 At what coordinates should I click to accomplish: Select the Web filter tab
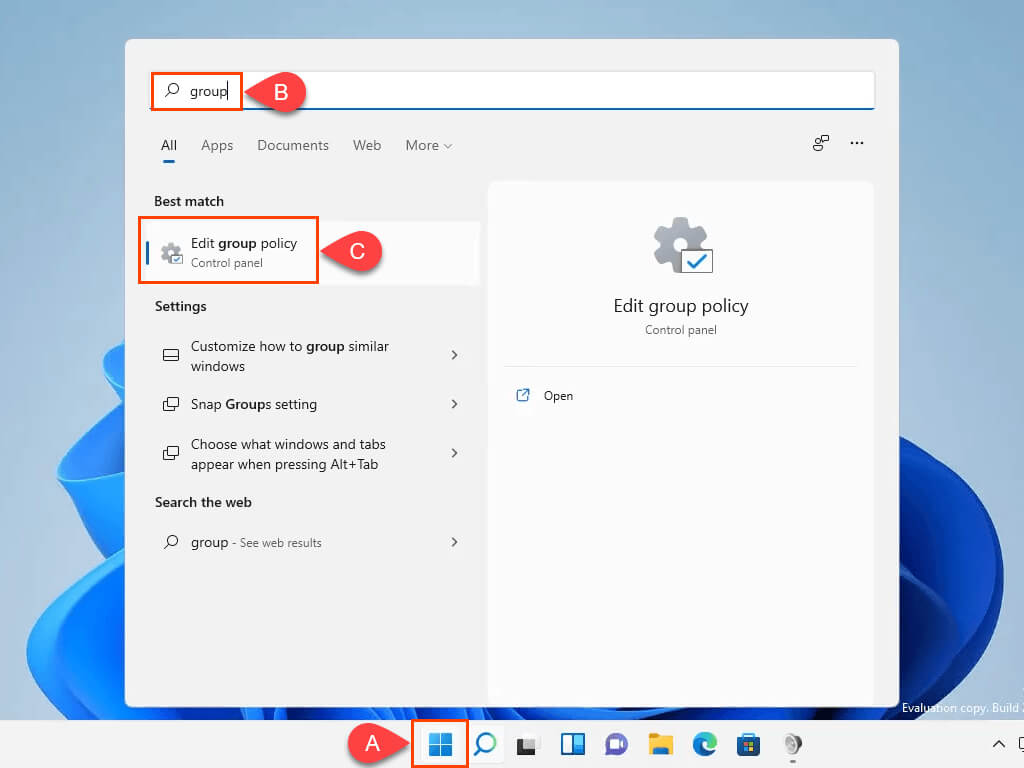click(367, 146)
